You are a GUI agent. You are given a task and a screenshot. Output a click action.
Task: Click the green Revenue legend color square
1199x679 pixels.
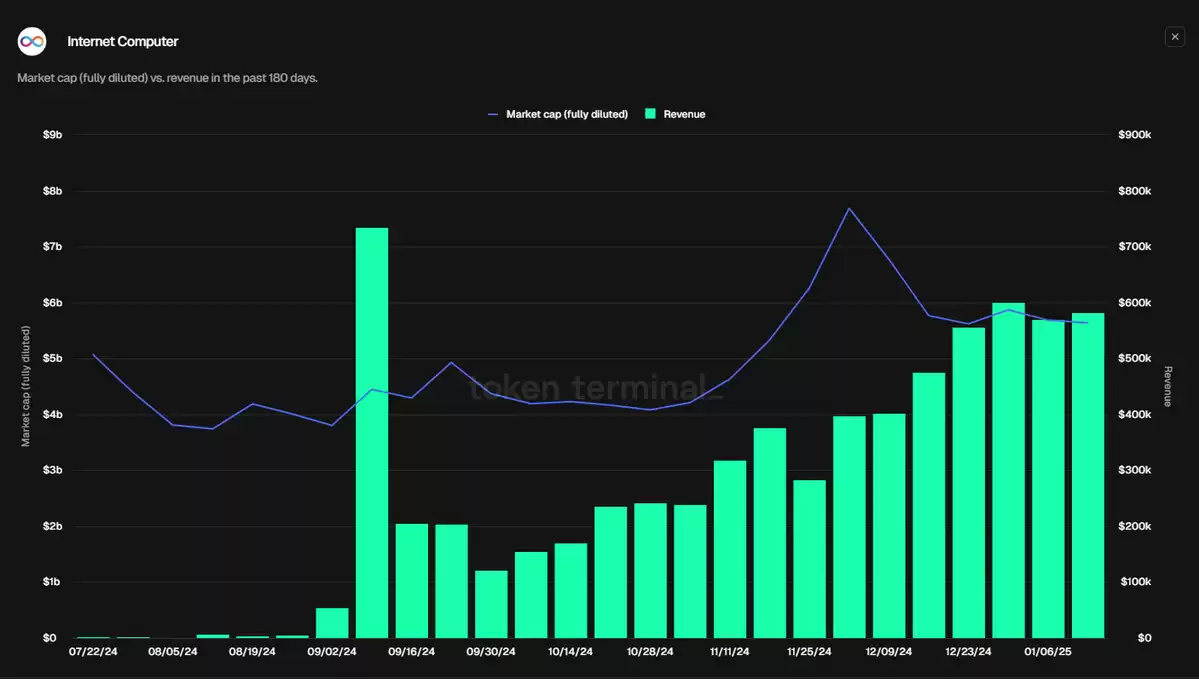[650, 114]
